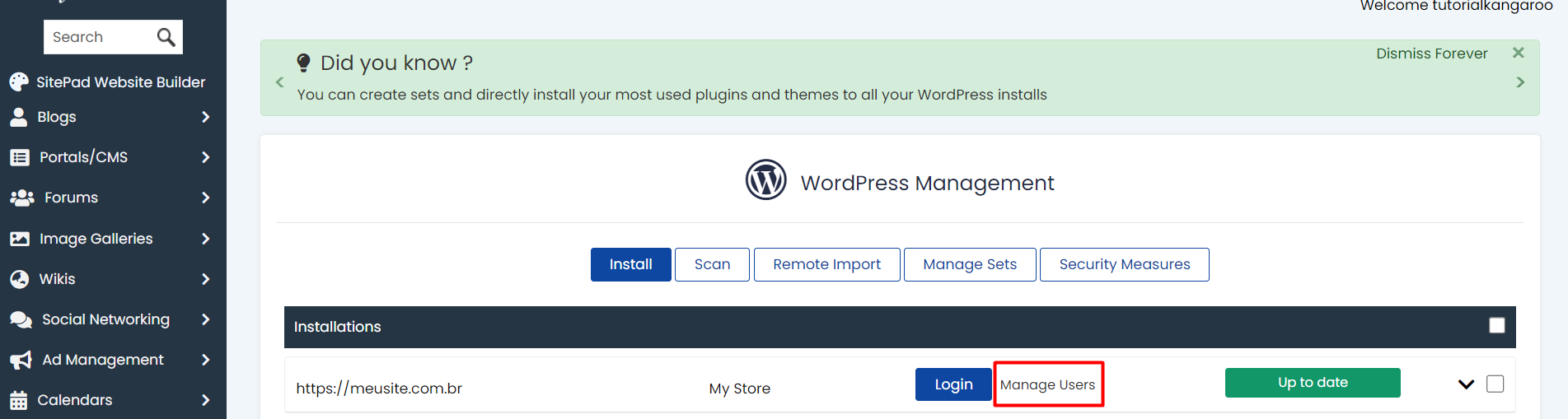The image size is (1568, 419).
Task: Click the Security Measures button
Action: pos(1125,264)
